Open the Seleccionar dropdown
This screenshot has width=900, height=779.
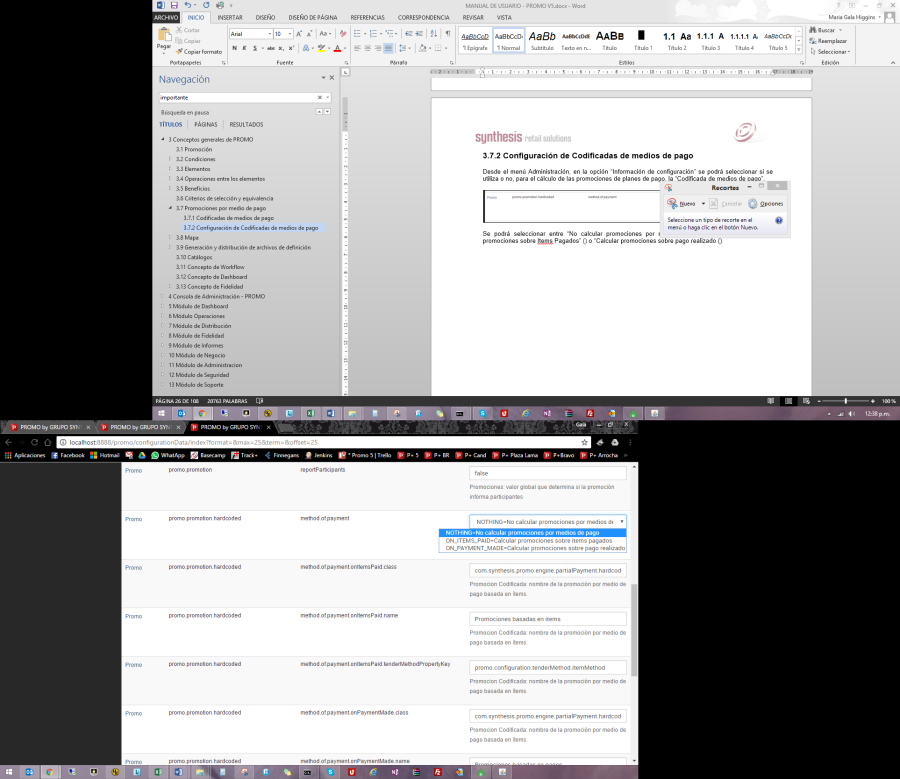[x=831, y=52]
